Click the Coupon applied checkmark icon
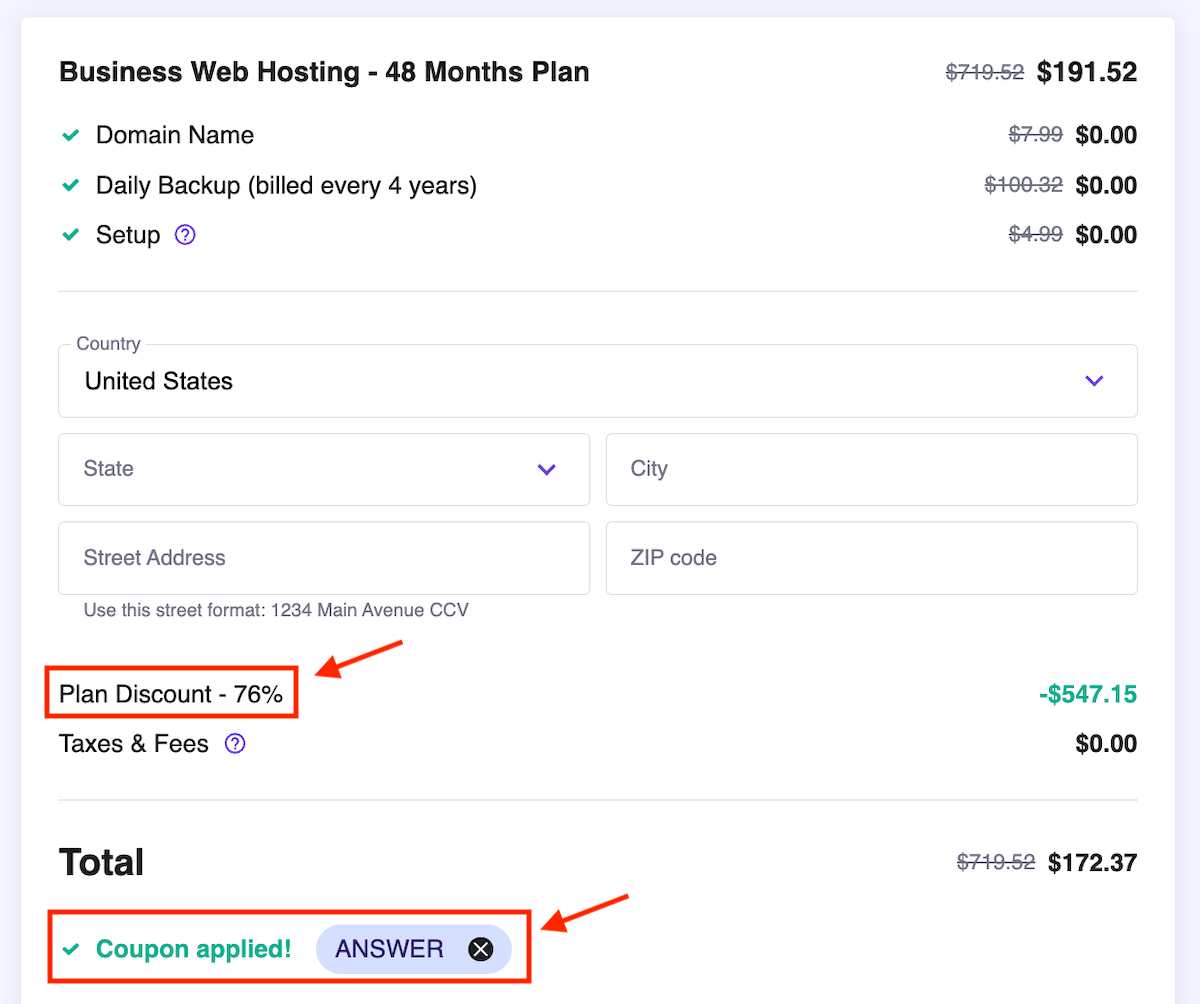Image resolution: width=1200 pixels, height=1004 pixels. [71, 949]
